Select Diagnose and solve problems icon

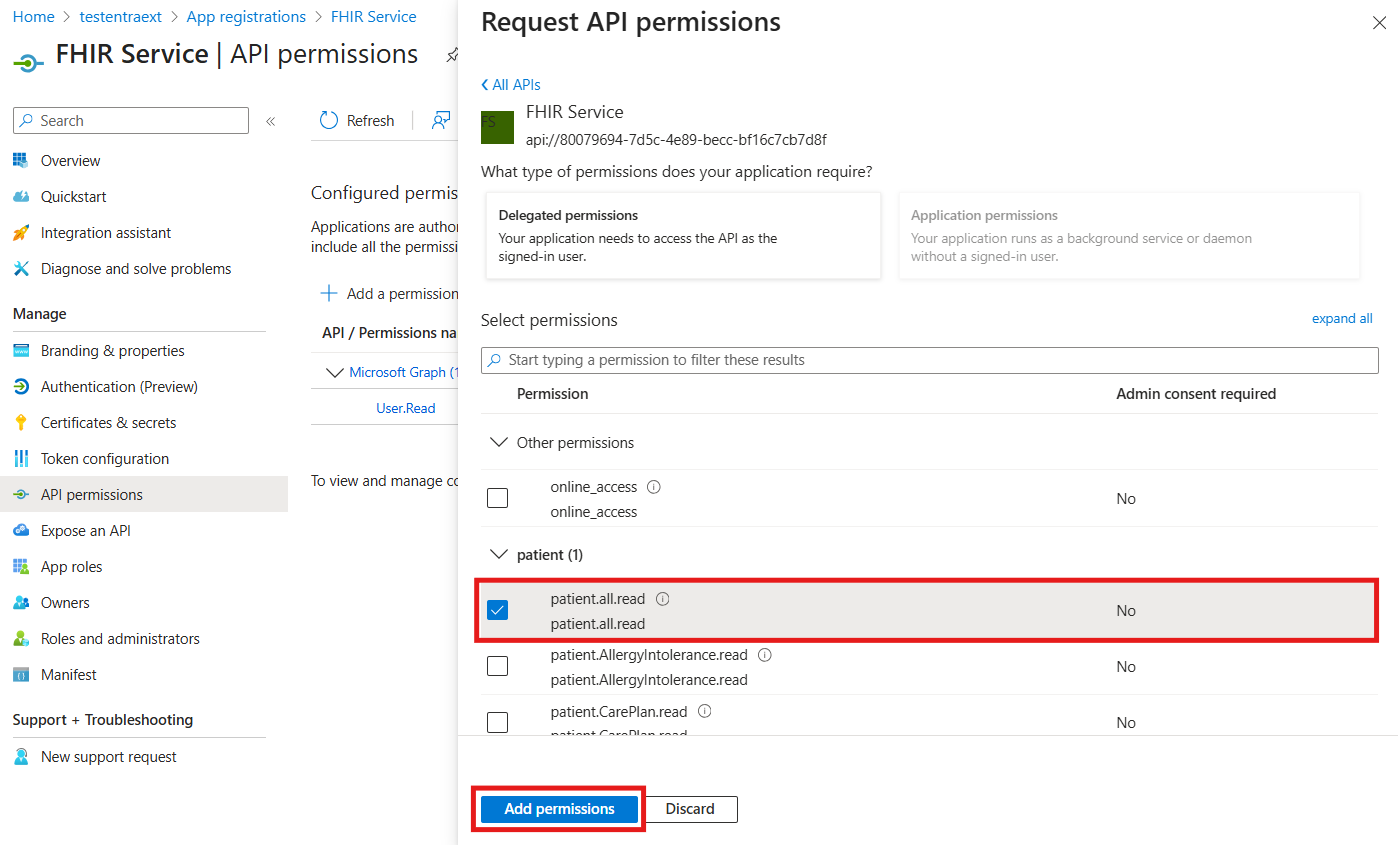coord(20,268)
